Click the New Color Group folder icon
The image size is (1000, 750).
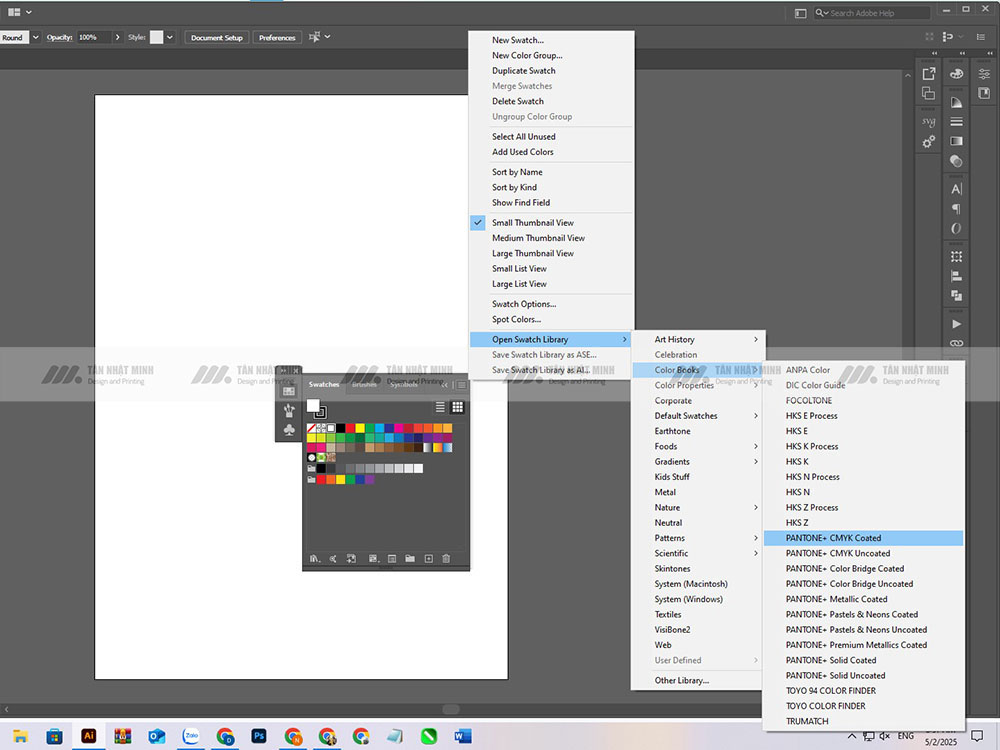(x=409, y=559)
